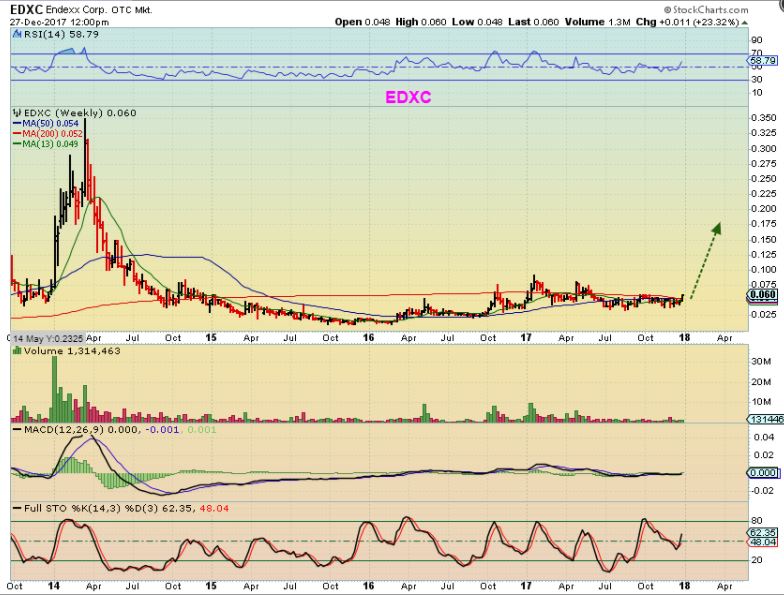Click the 10M volume axis label
The width and height of the screenshot is (784, 595).
pyautogui.click(x=760, y=402)
